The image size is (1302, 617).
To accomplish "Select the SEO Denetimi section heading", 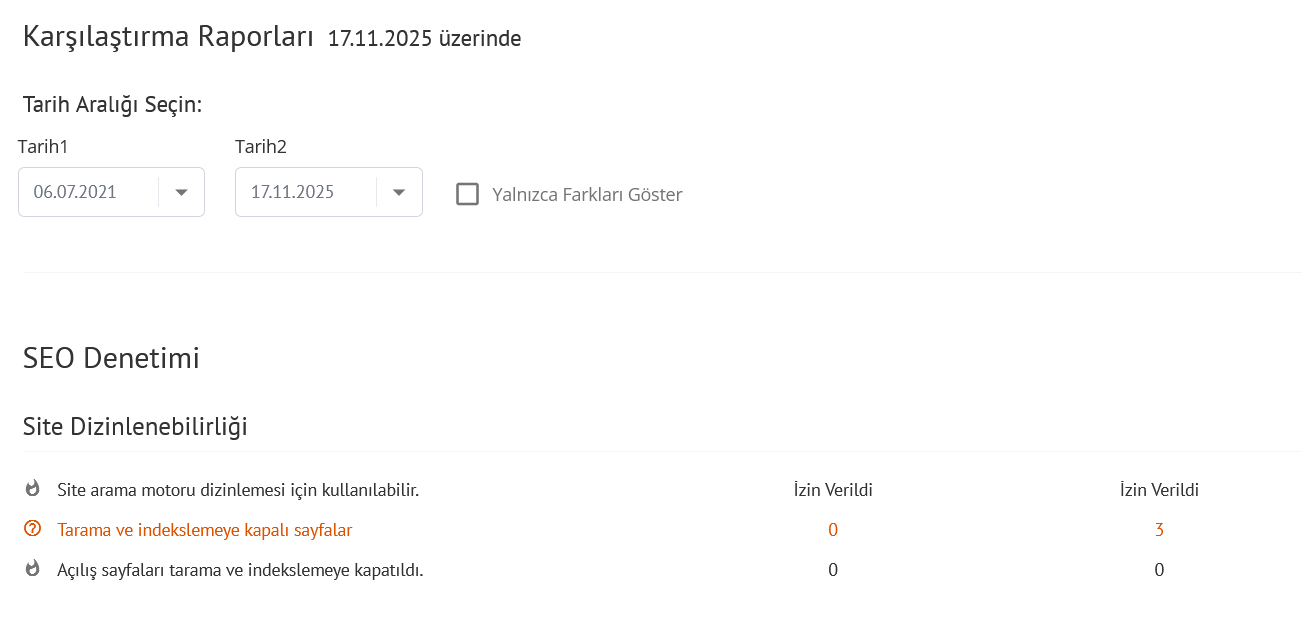I will click(111, 358).
